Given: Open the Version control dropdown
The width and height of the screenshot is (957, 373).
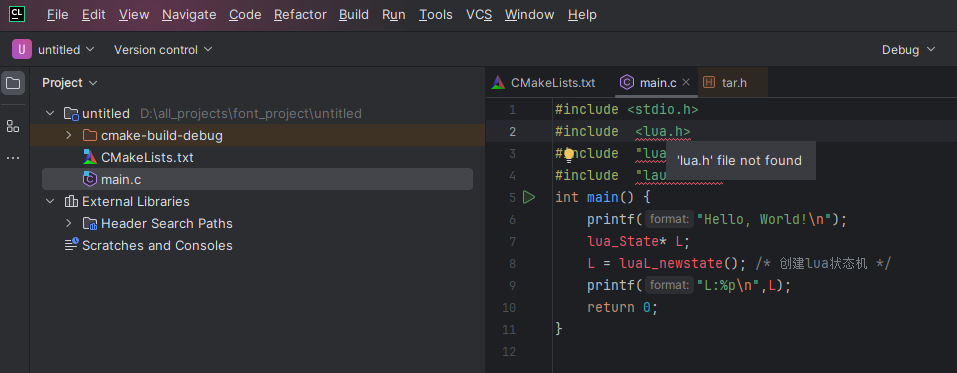Looking at the screenshot, I should tap(163, 50).
